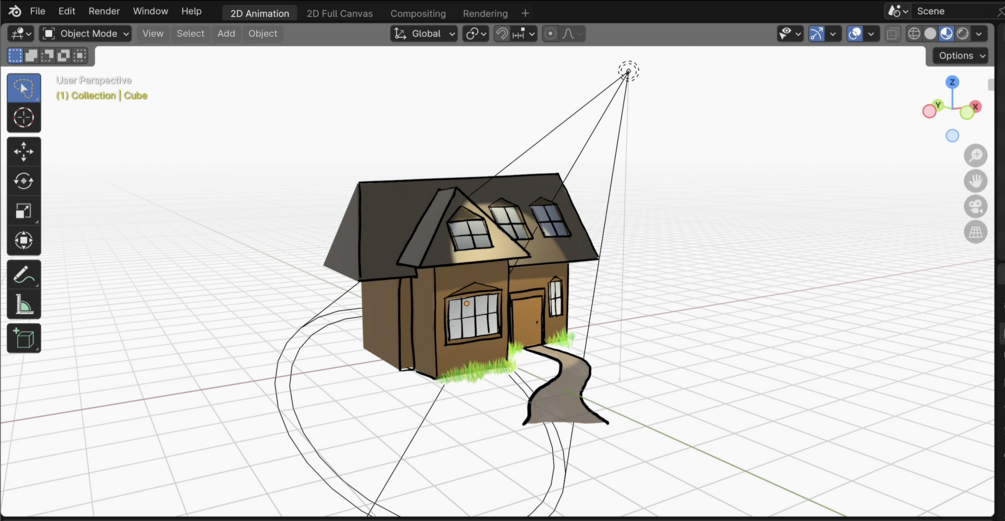Viewport: 1005px width, 521px height.
Task: Open the proportional editing falloff dropdown
Action: [x=572, y=33]
